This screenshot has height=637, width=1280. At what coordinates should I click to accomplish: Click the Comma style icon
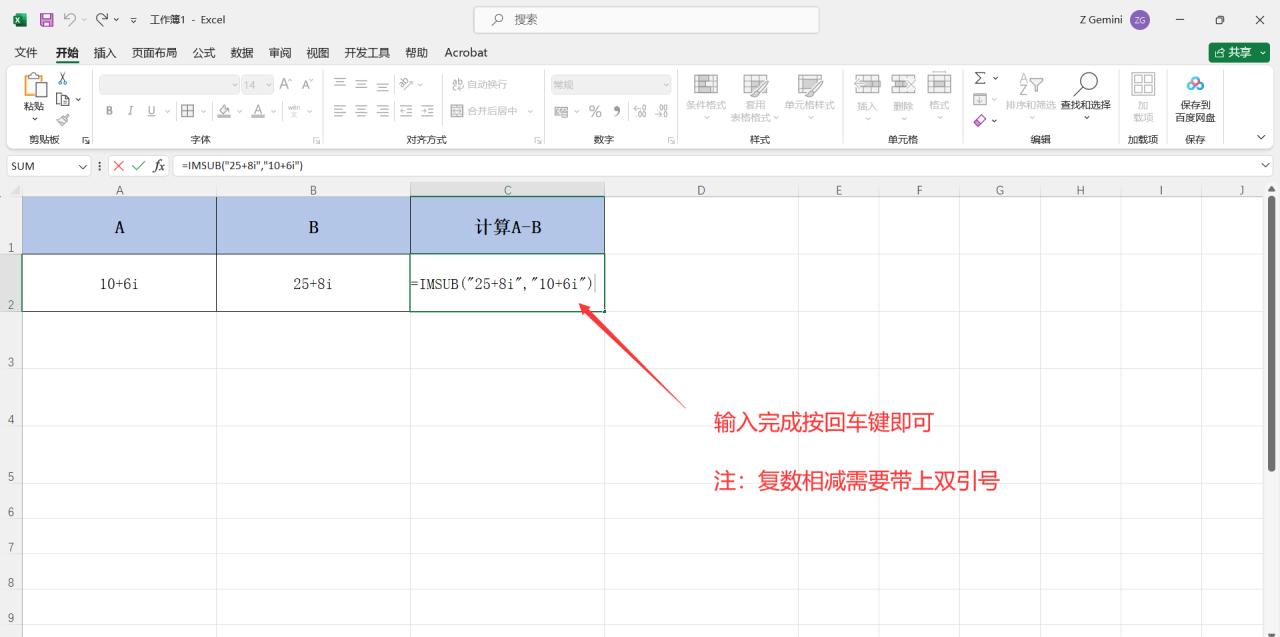[617, 111]
